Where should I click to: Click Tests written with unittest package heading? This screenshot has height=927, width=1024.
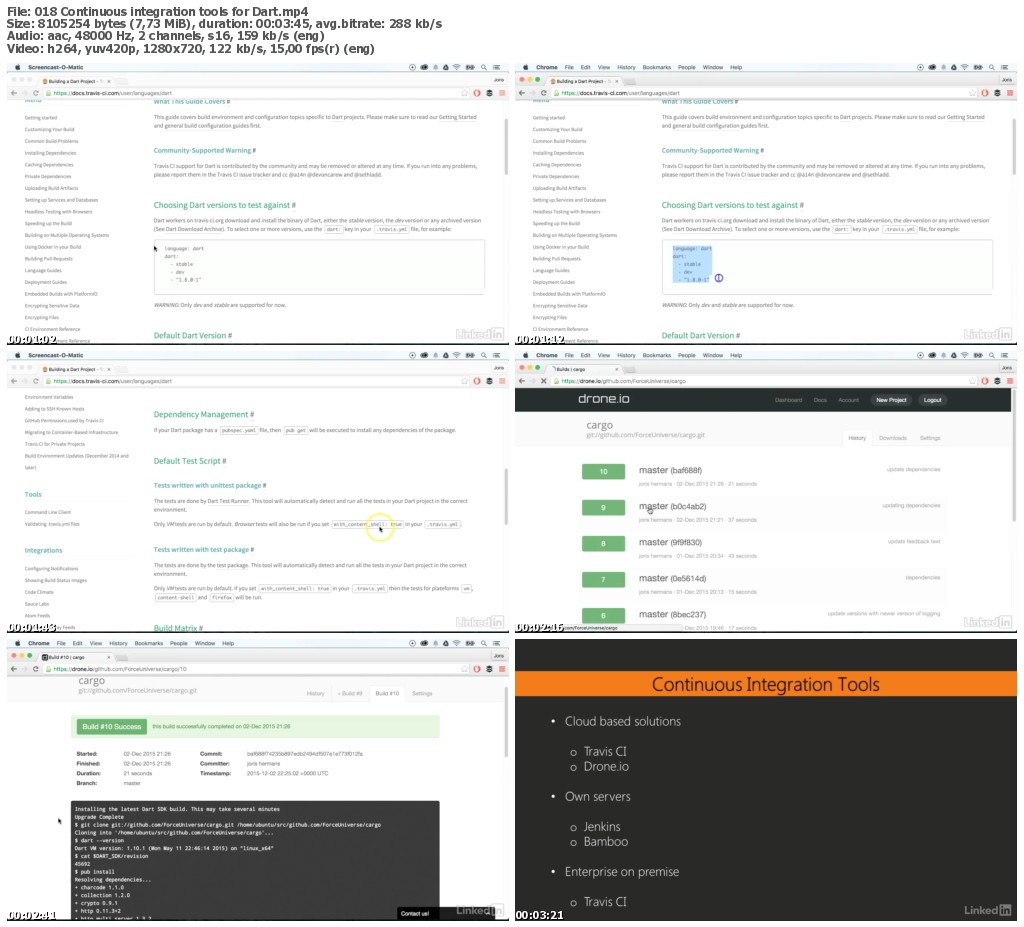[210, 485]
